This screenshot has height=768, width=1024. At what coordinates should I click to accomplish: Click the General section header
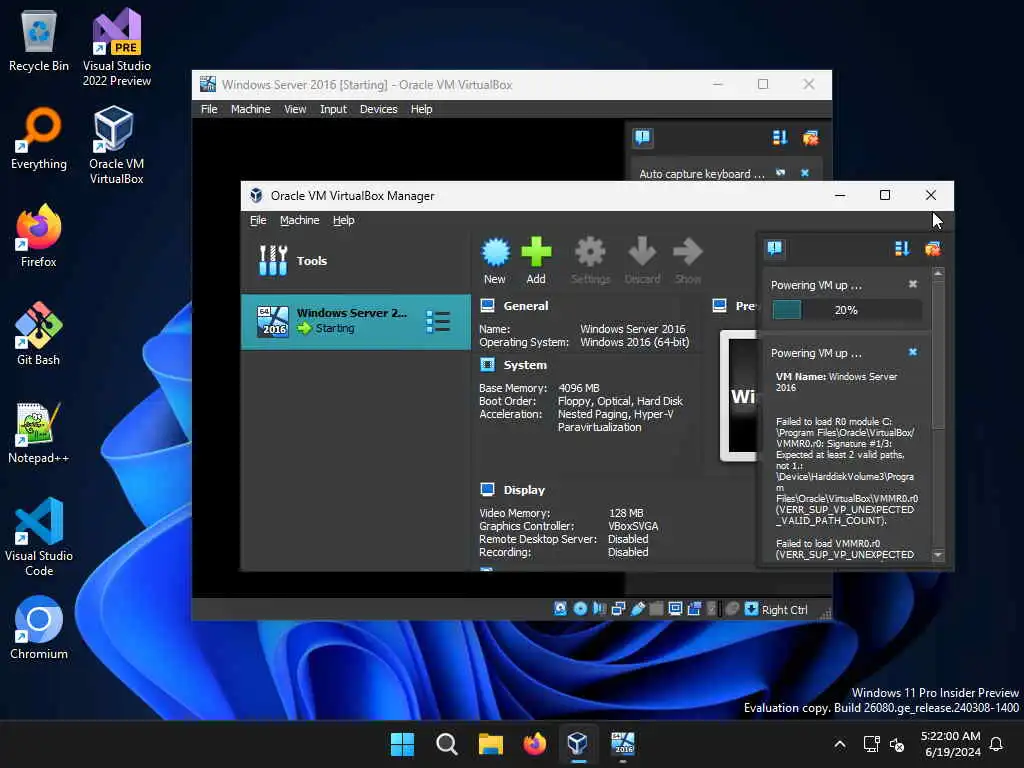525,306
